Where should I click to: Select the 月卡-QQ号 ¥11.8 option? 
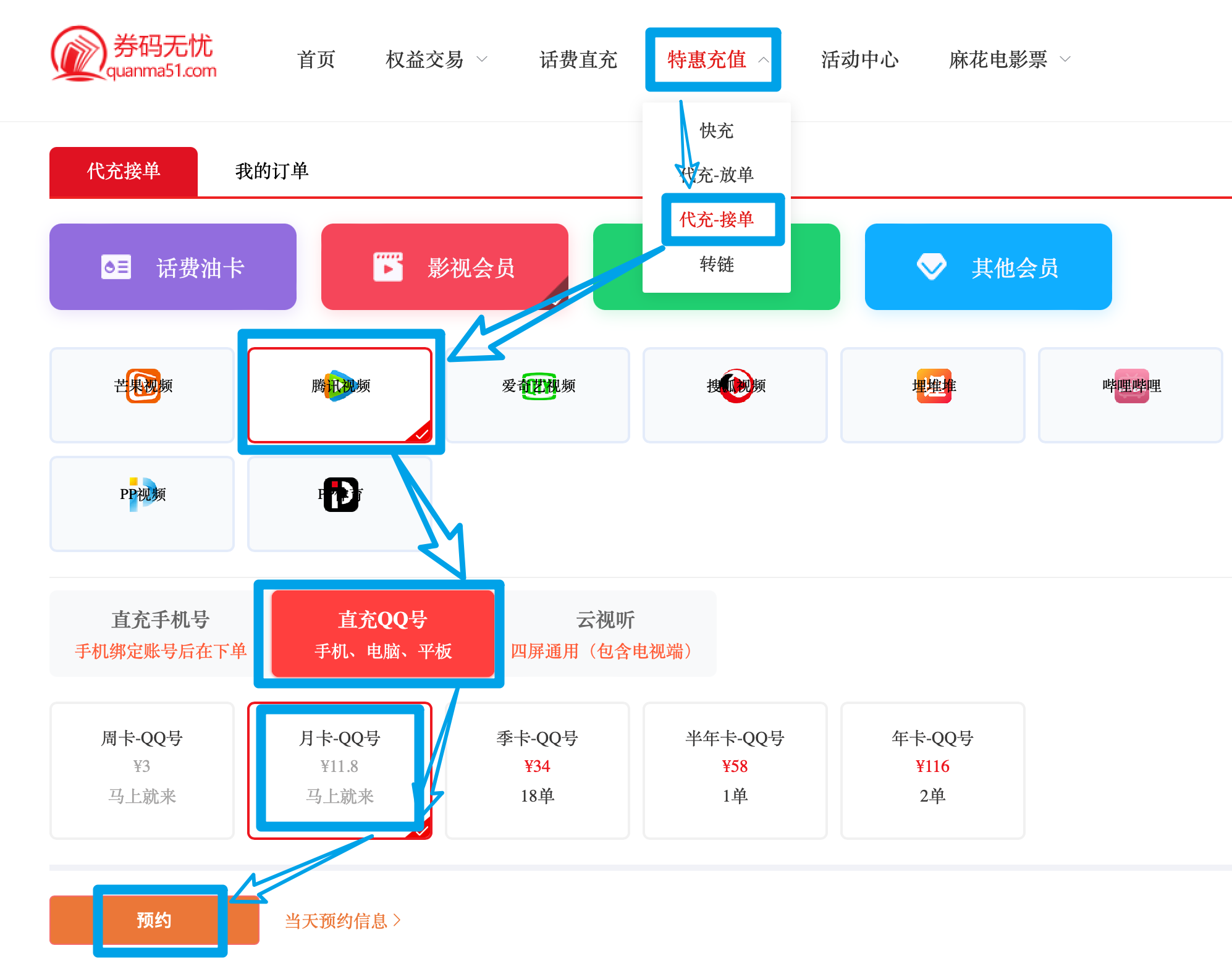(x=340, y=771)
